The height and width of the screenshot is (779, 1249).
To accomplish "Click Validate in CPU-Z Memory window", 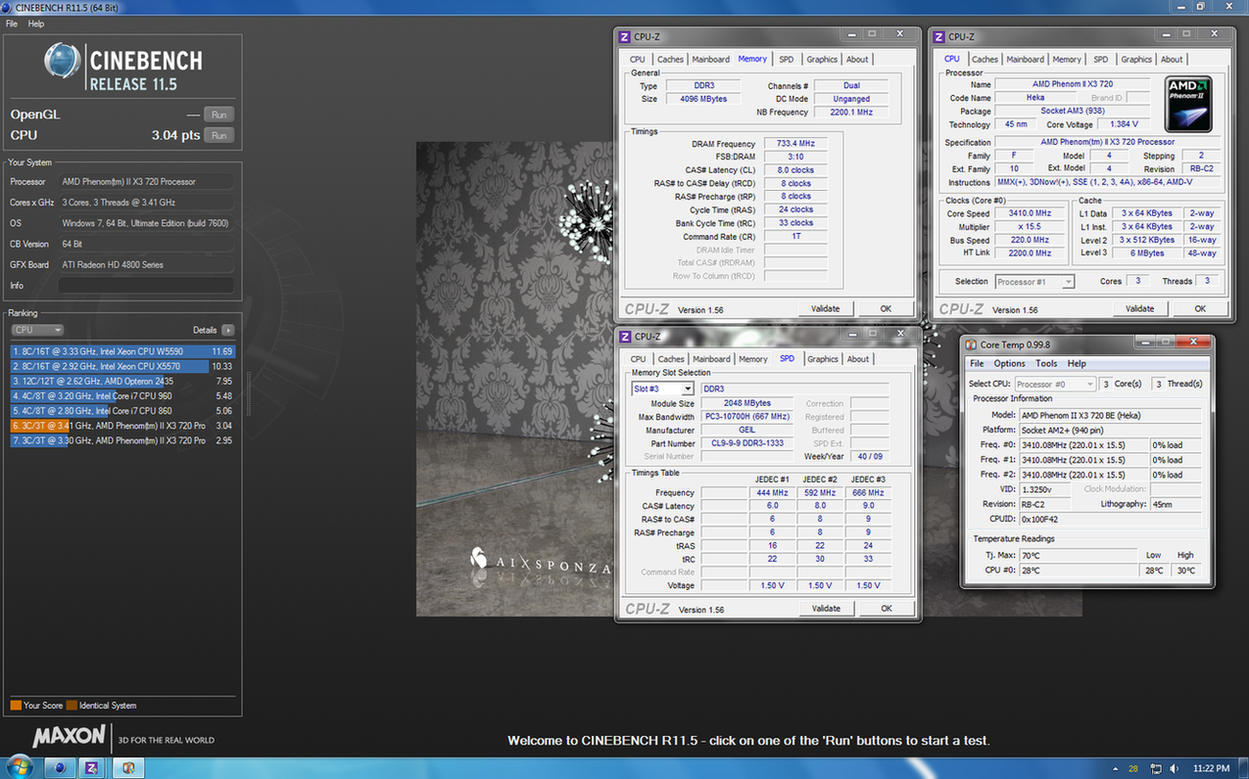I will [825, 309].
